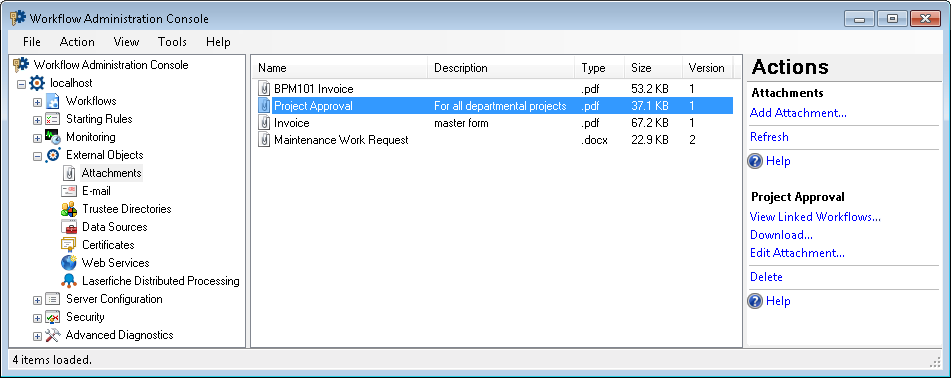The width and height of the screenshot is (951, 378).
Task: Expand the Starting Rules node
Action: click(x=37, y=120)
